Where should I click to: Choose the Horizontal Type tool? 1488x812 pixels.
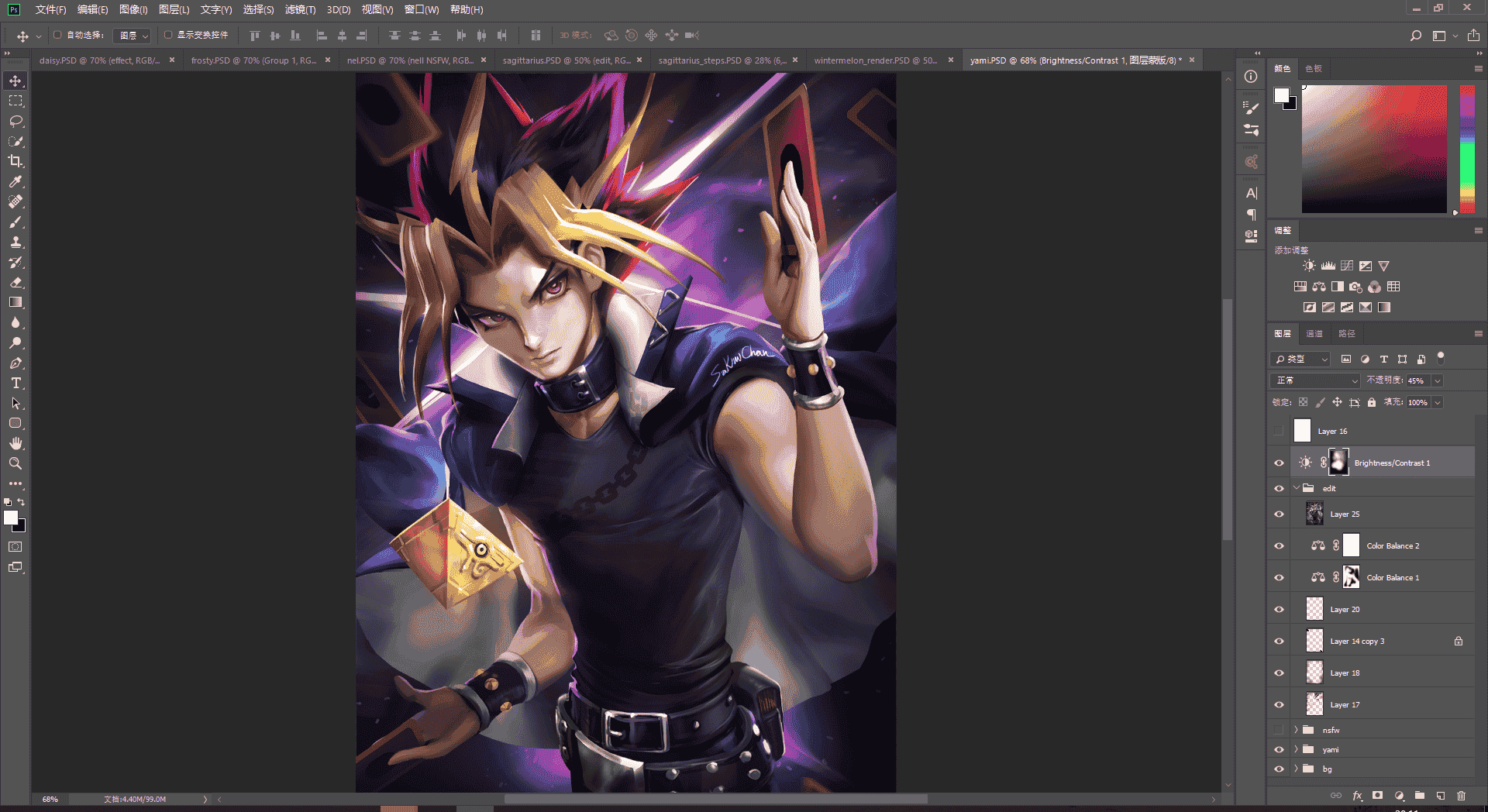[15, 383]
